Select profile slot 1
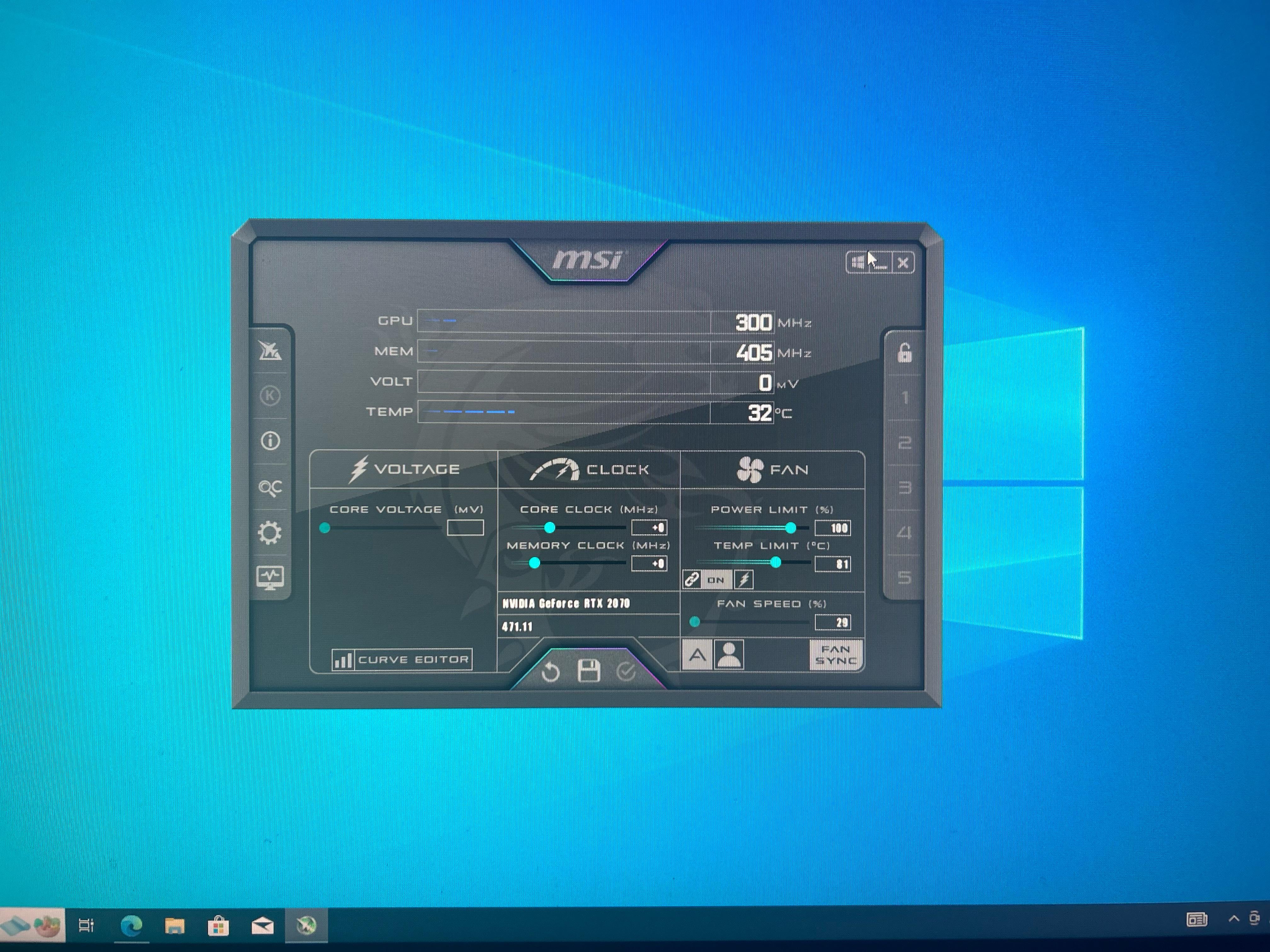 click(x=905, y=398)
